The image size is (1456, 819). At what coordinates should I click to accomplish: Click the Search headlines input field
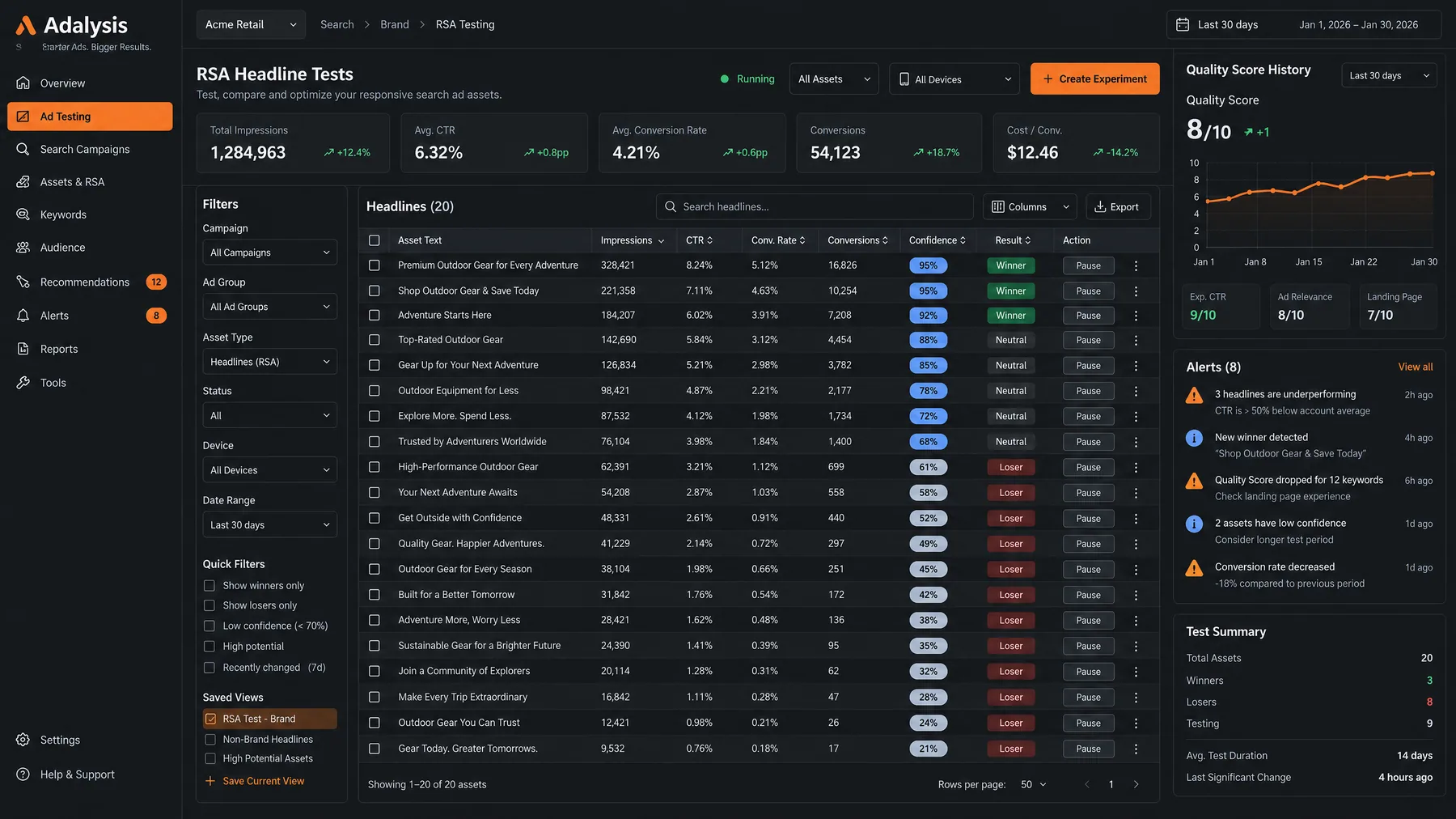tap(815, 207)
